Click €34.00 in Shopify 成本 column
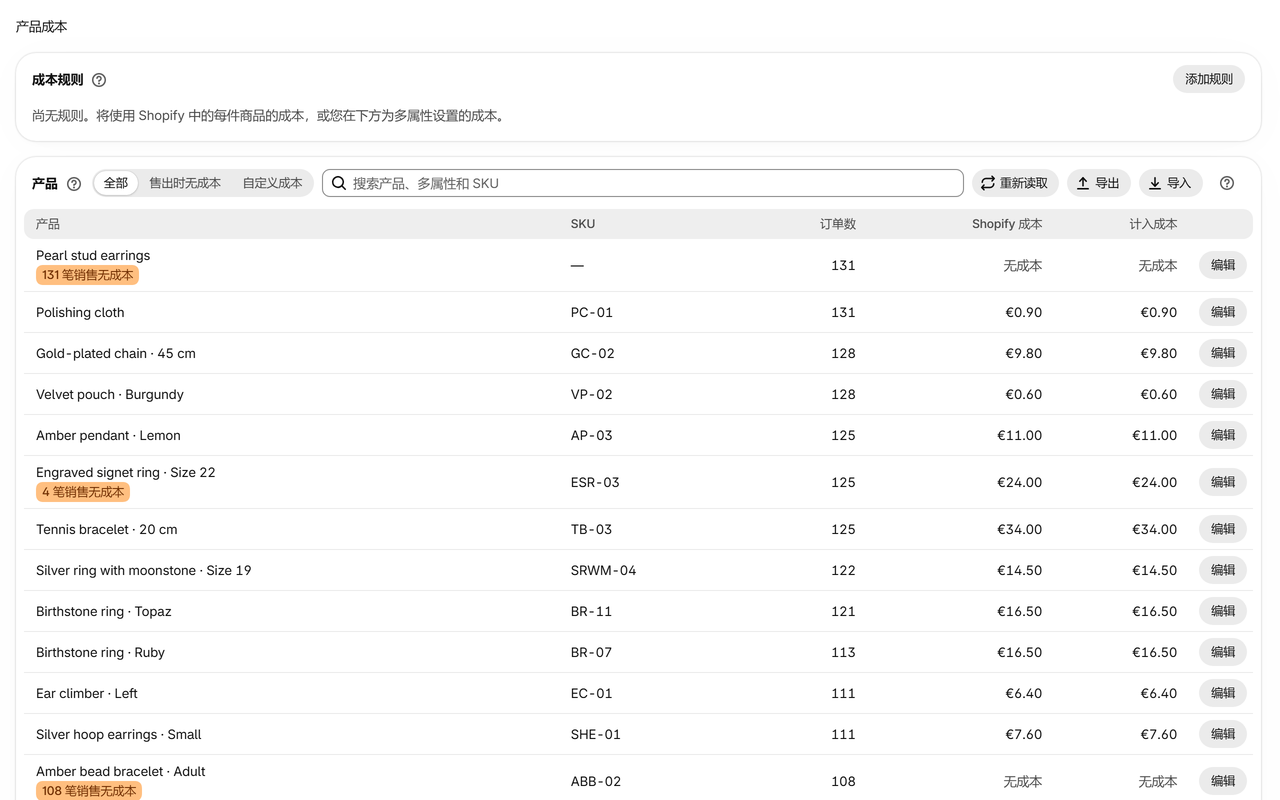 click(x=1019, y=529)
